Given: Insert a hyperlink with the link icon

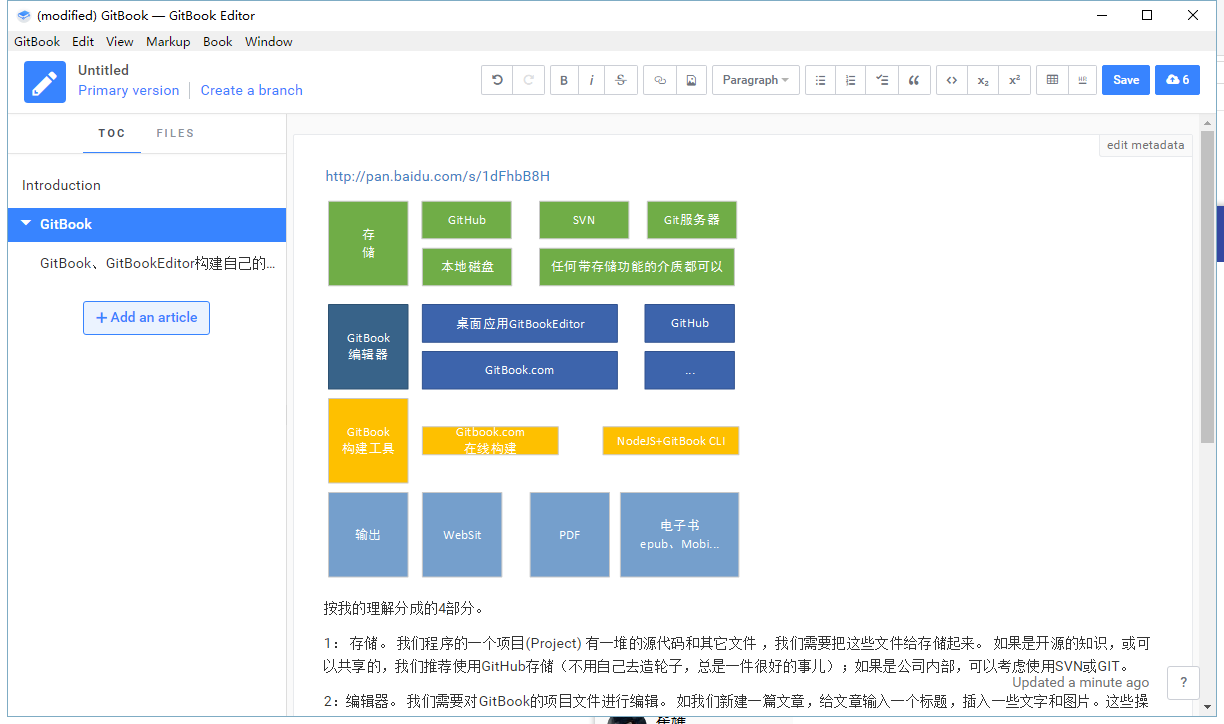Looking at the screenshot, I should 660,80.
